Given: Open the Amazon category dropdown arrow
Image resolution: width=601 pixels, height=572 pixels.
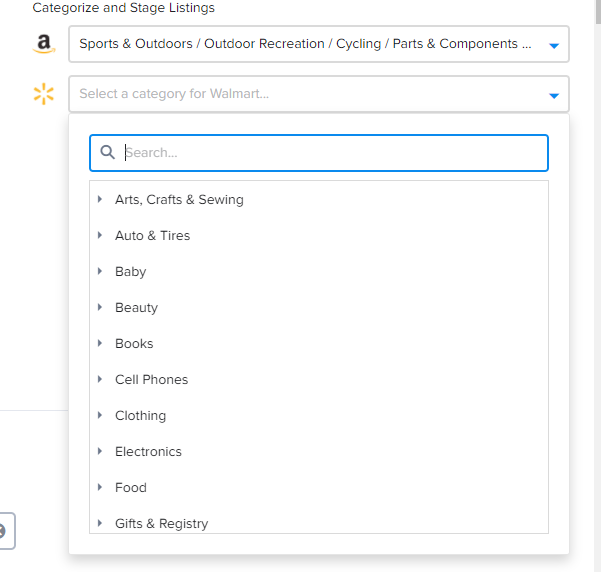Looking at the screenshot, I should [x=554, y=45].
